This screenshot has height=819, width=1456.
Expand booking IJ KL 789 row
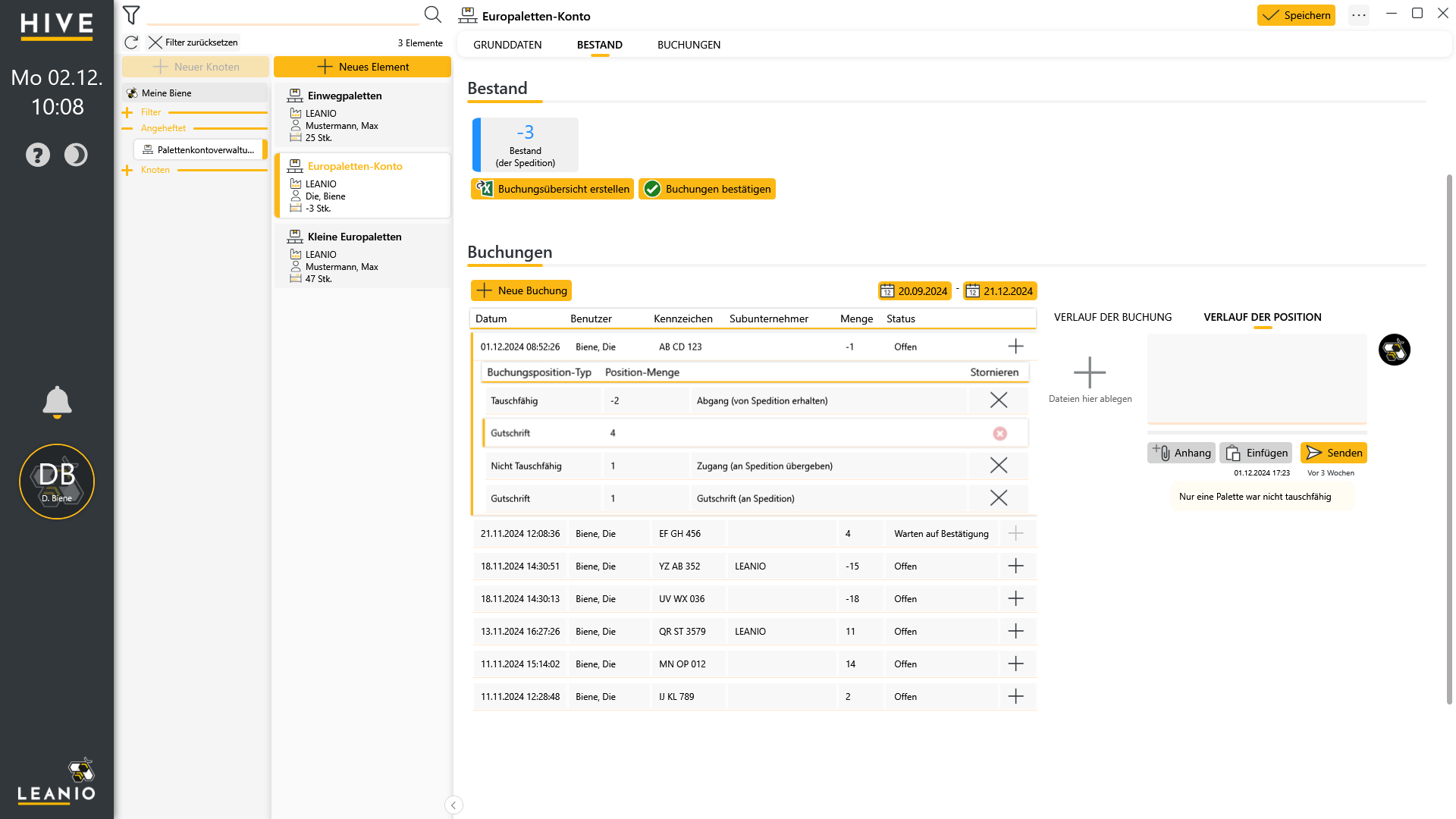coord(1015,696)
